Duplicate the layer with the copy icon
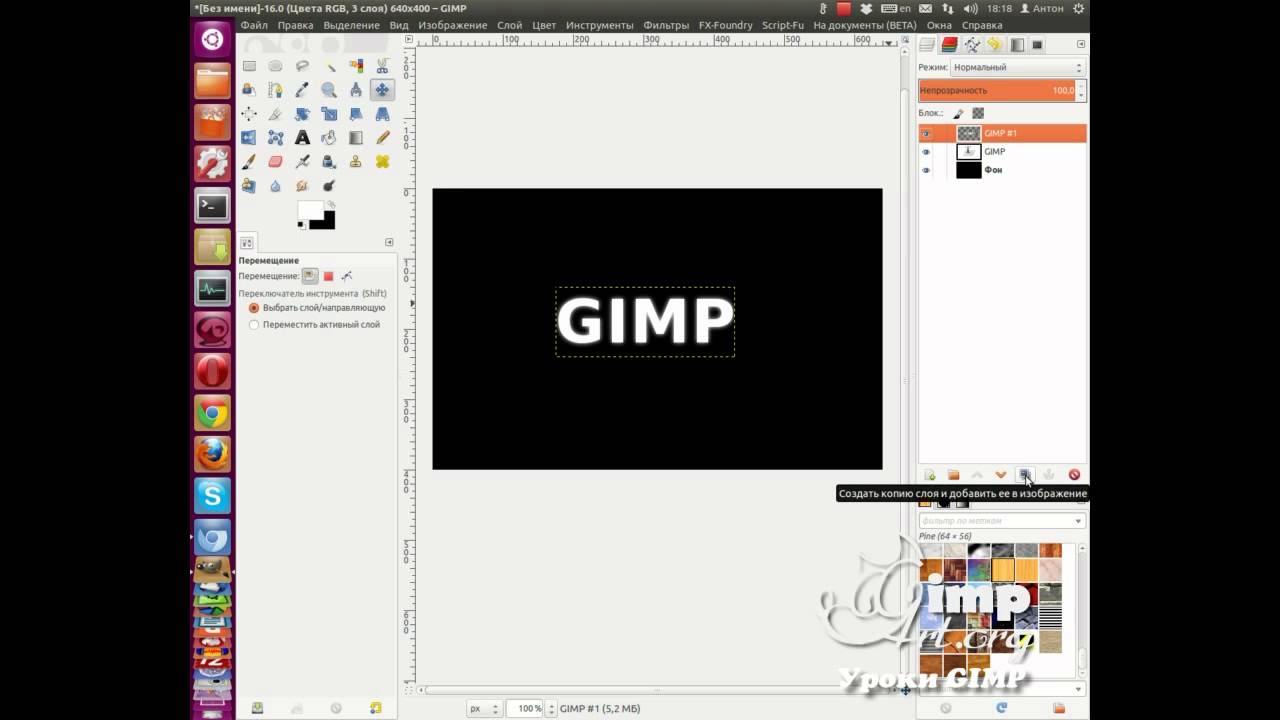Viewport: 1280px width, 720px height. point(1025,475)
